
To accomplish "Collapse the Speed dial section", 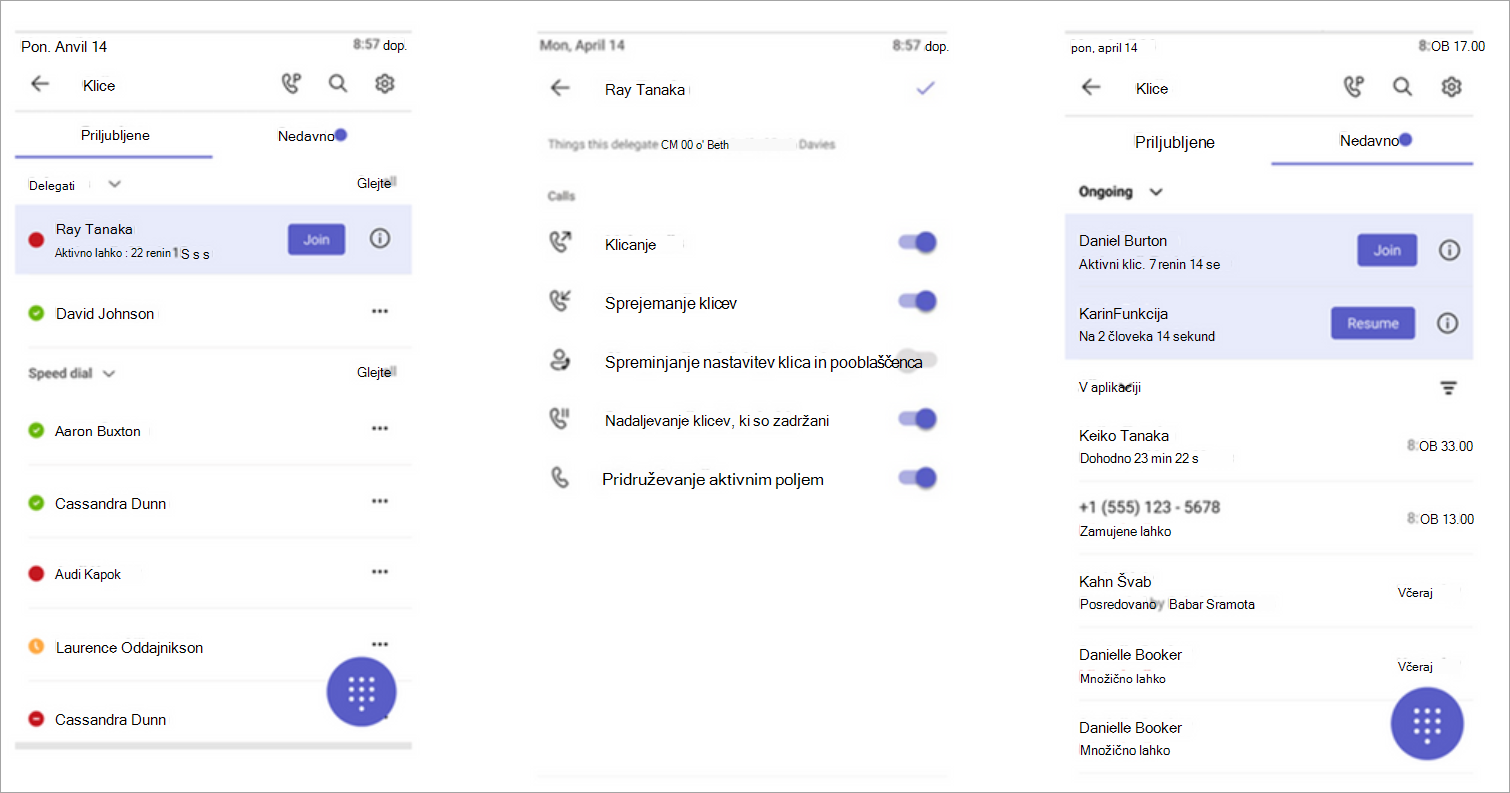I will [109, 373].
